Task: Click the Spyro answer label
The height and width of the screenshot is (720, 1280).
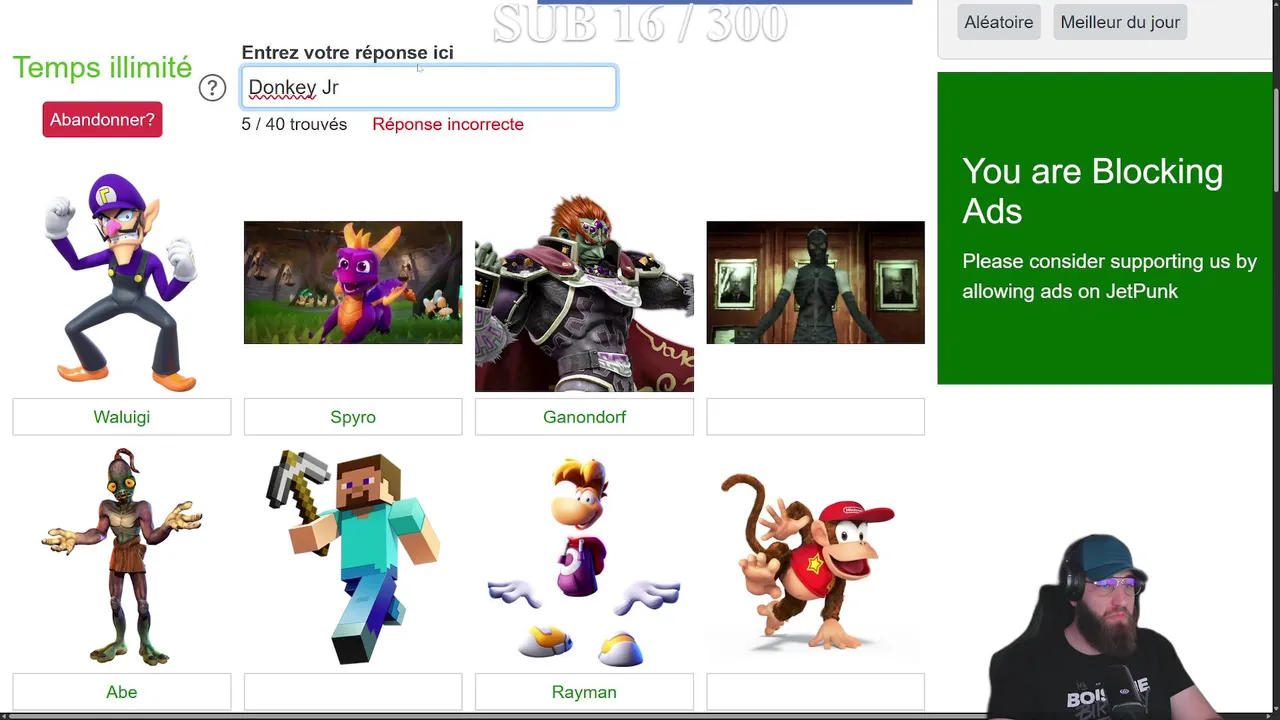Action: pyautogui.click(x=353, y=417)
